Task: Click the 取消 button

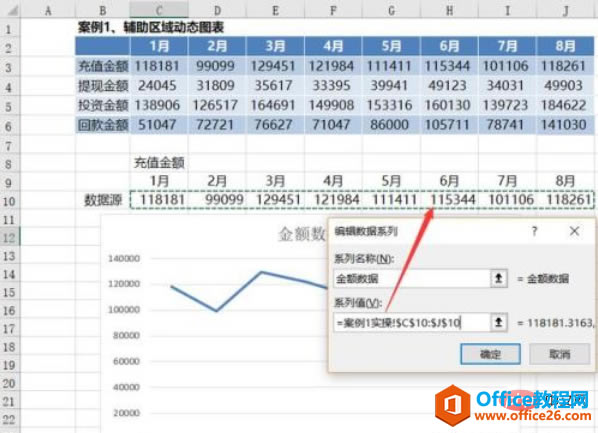Action: point(559,354)
